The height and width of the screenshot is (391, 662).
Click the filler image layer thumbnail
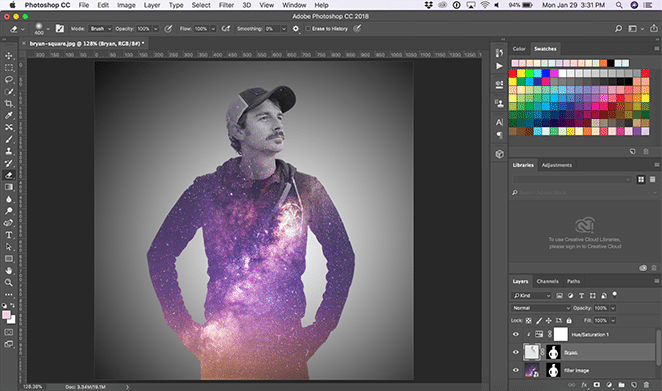pos(532,370)
